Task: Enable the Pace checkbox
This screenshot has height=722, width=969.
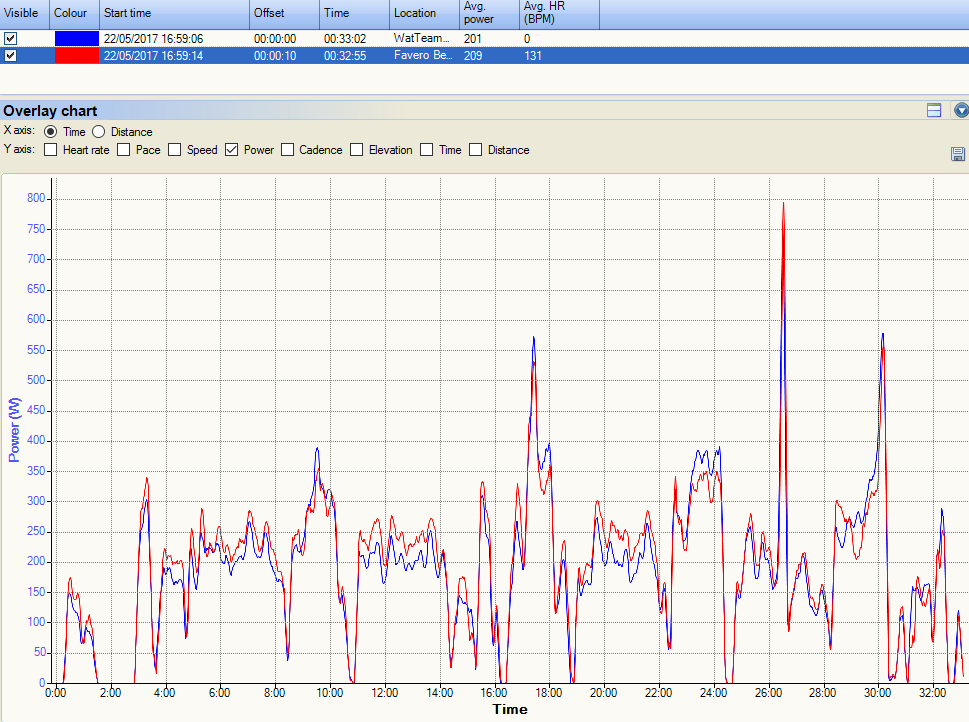Action: 124,150
